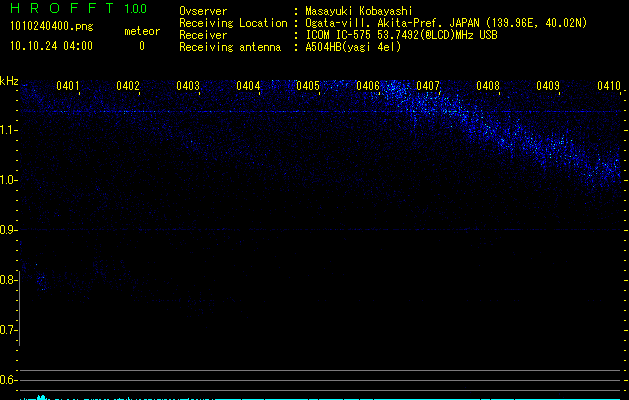Click the 0.8 frequency axis label

tap(8, 280)
